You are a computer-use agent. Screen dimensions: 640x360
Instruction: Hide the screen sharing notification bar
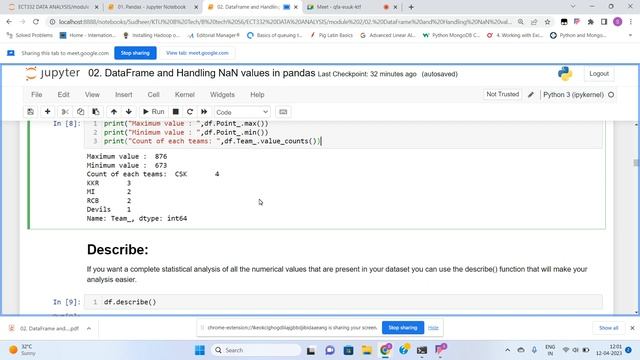(433, 328)
